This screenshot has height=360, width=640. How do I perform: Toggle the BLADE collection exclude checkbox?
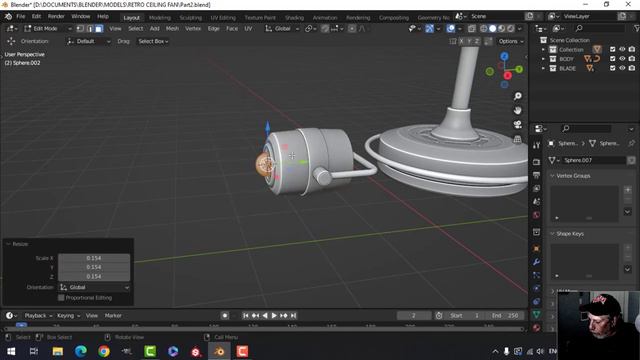612,68
